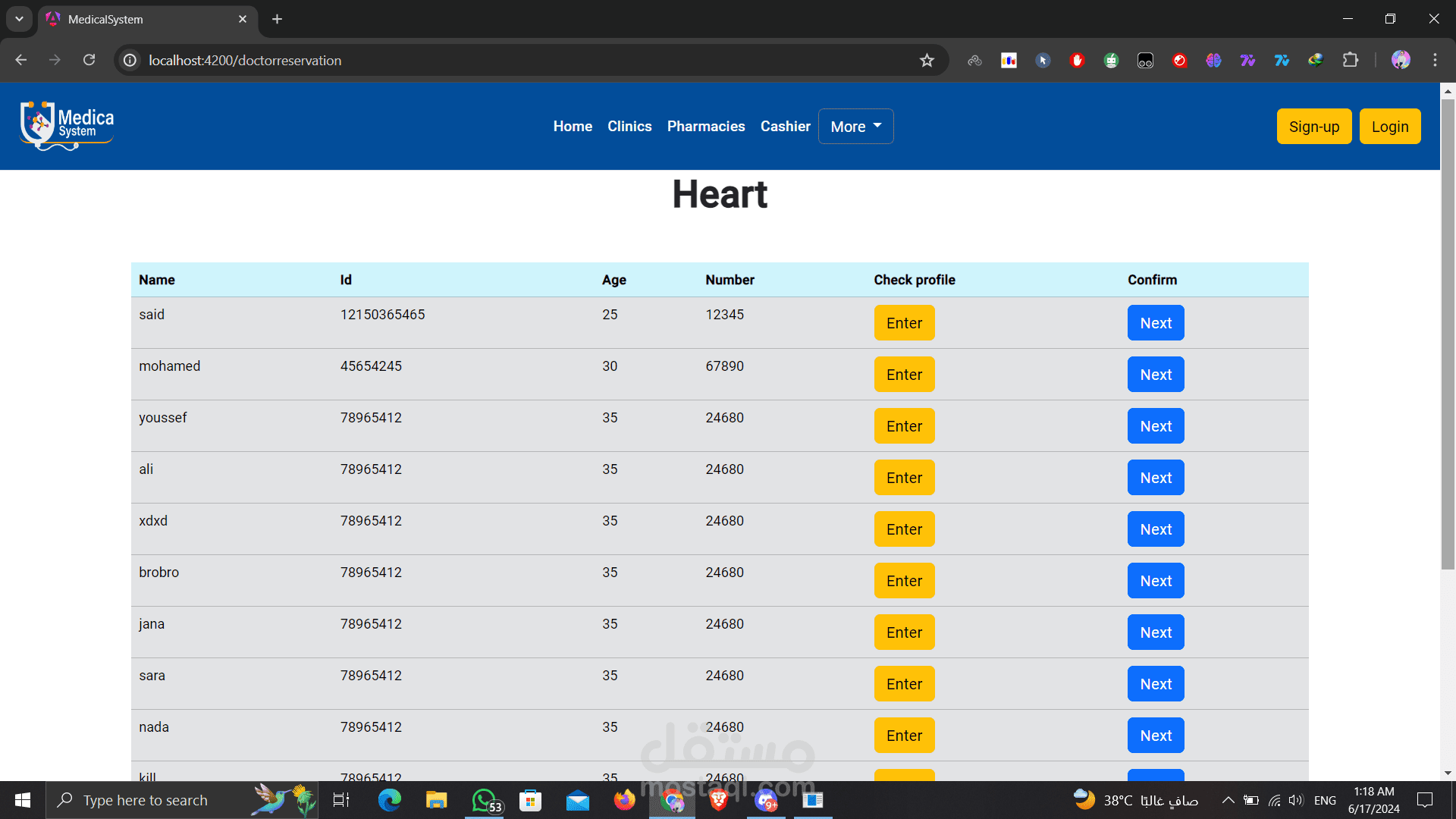This screenshot has width=1456, height=819.
Task: Show hidden system tray icons
Action: coord(1228,800)
